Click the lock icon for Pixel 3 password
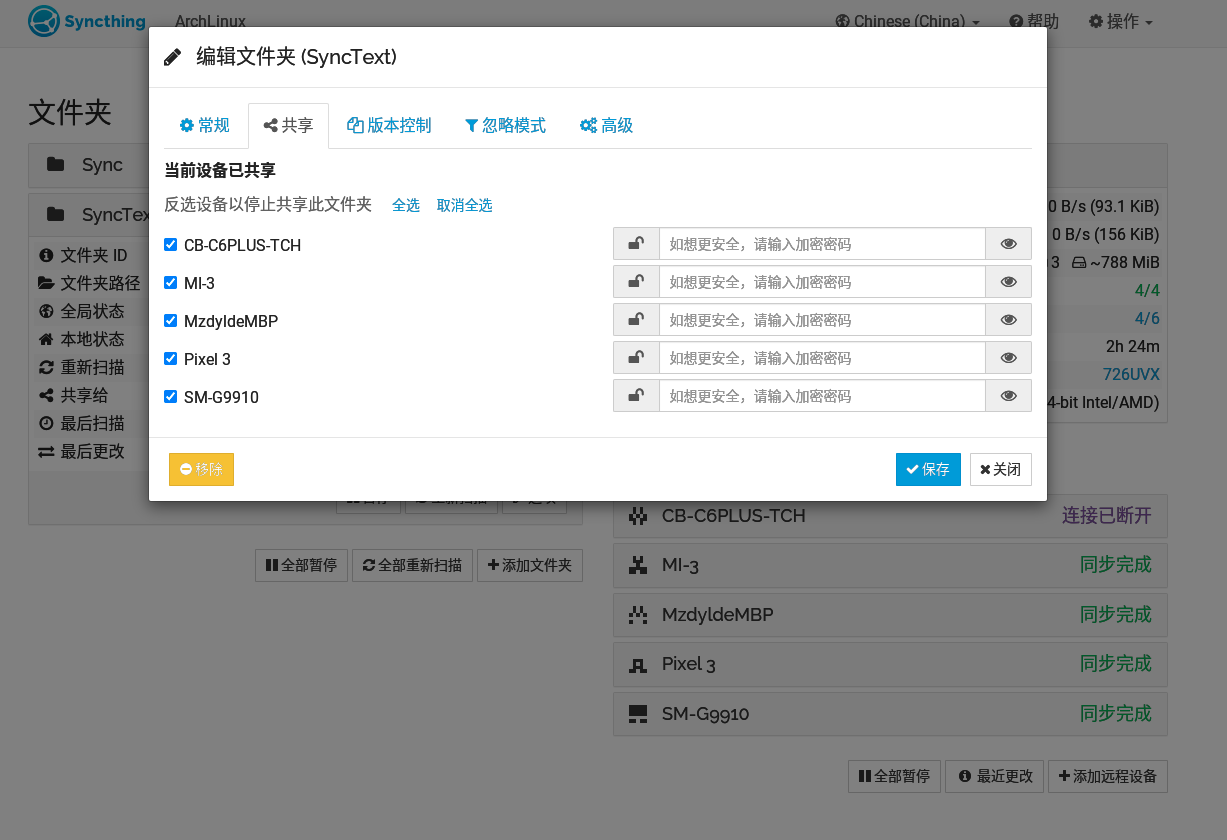The height and width of the screenshot is (840, 1227). (636, 357)
